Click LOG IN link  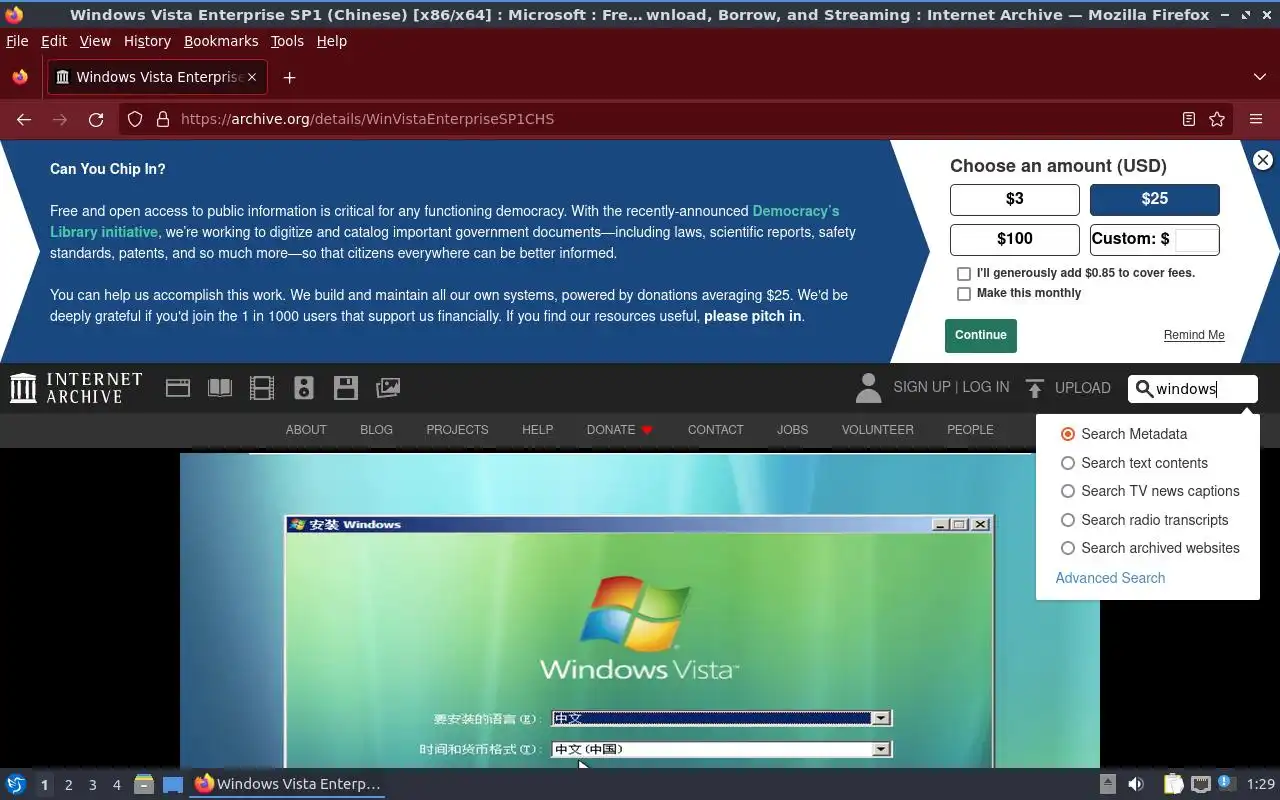[x=986, y=387]
